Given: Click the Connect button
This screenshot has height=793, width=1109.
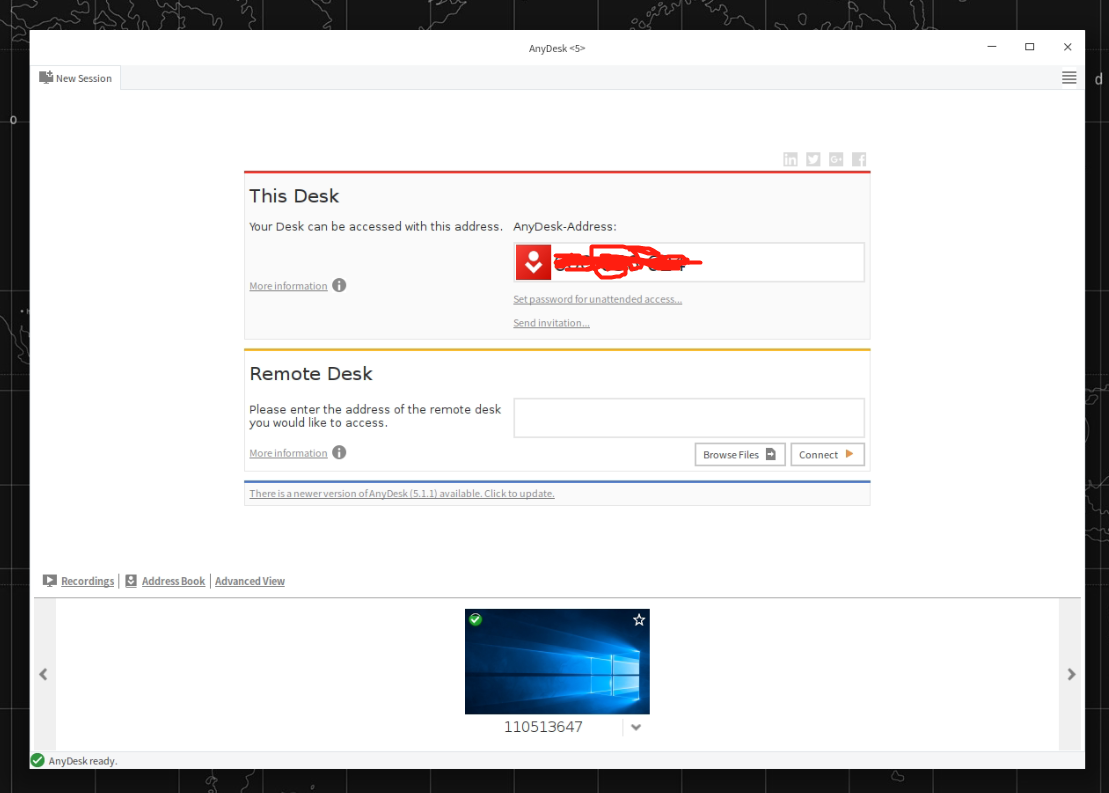Looking at the screenshot, I should tap(828, 454).
